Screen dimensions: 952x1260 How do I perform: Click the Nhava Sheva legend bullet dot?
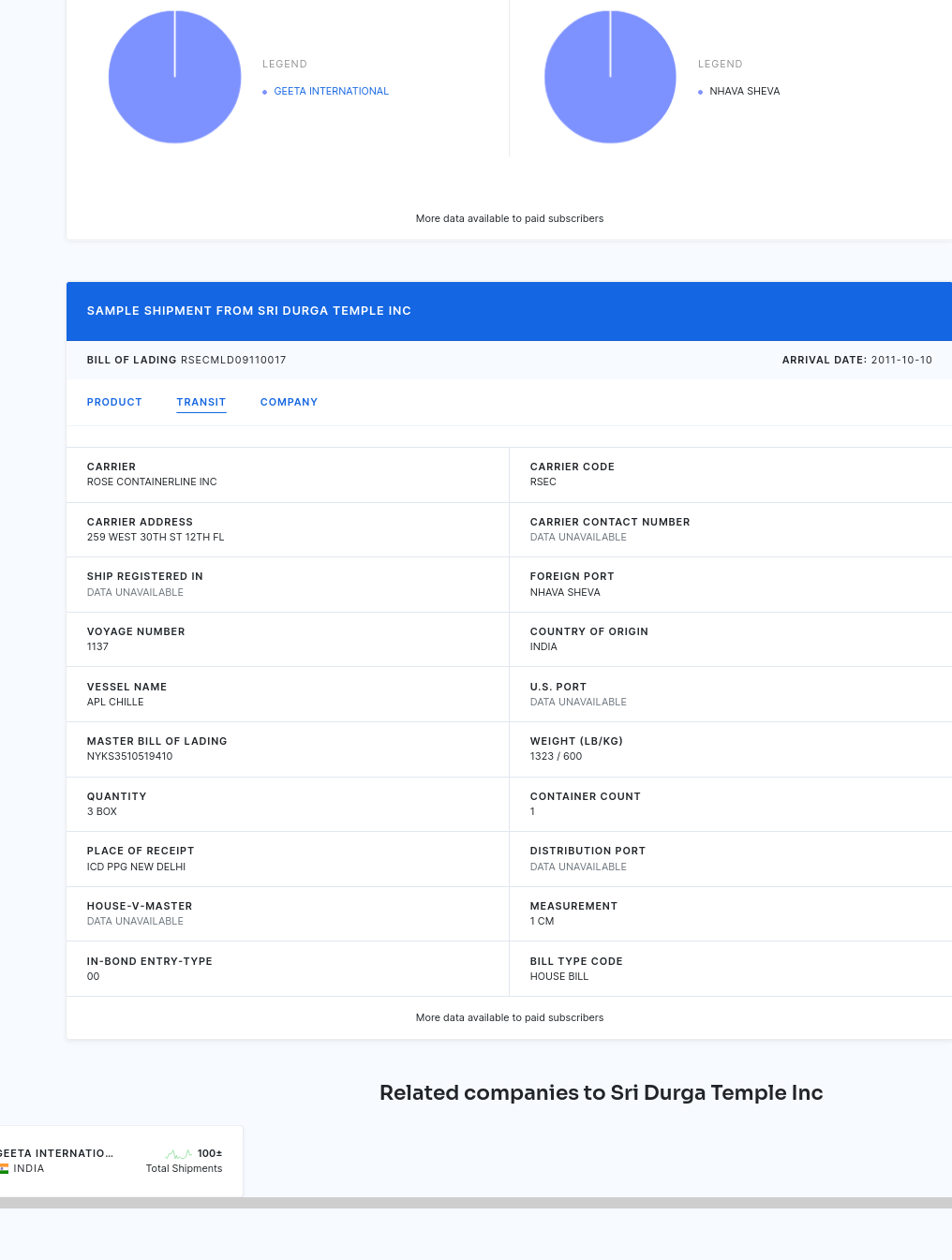click(700, 92)
